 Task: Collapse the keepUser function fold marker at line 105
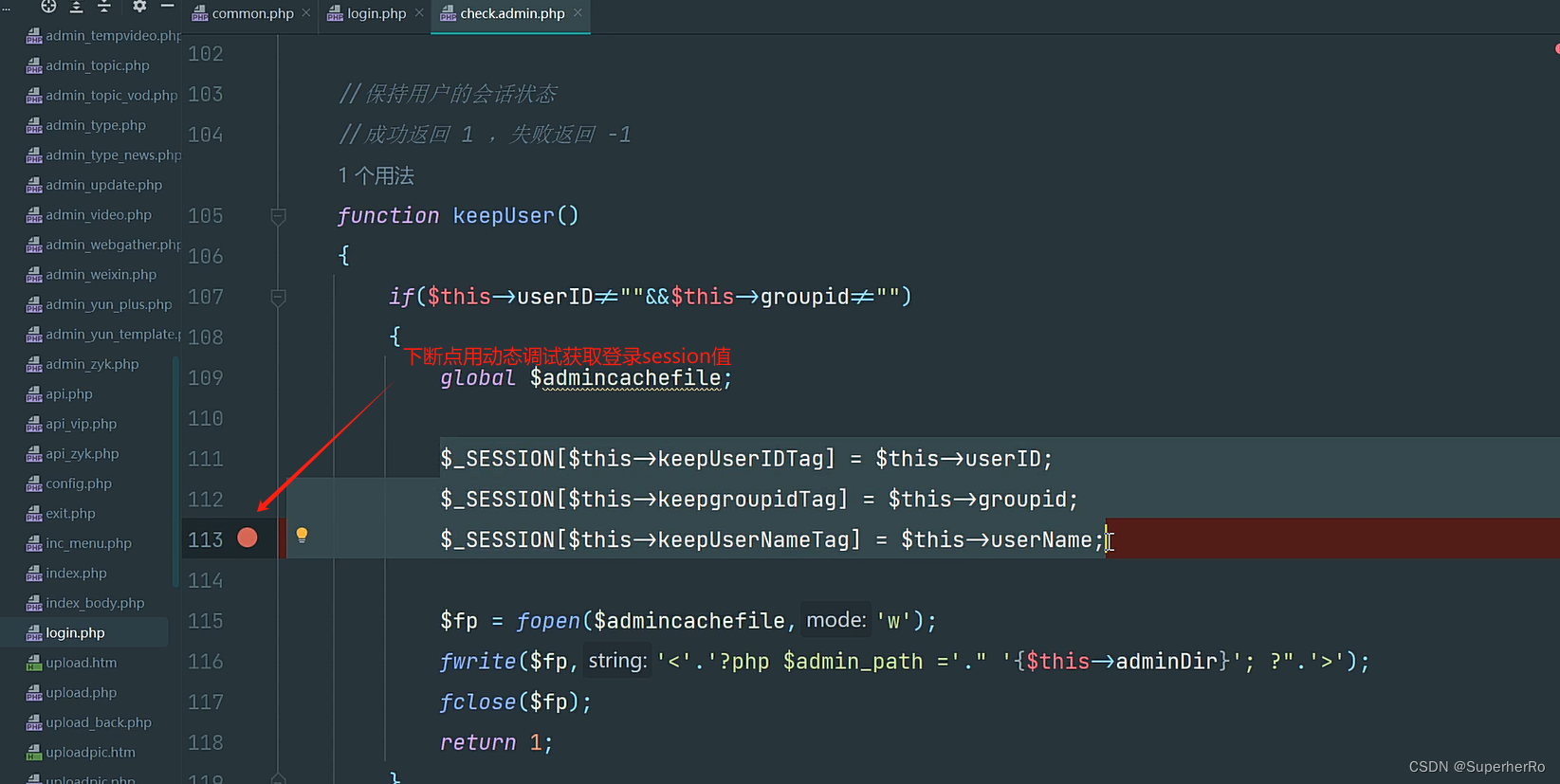pyautogui.click(x=278, y=216)
